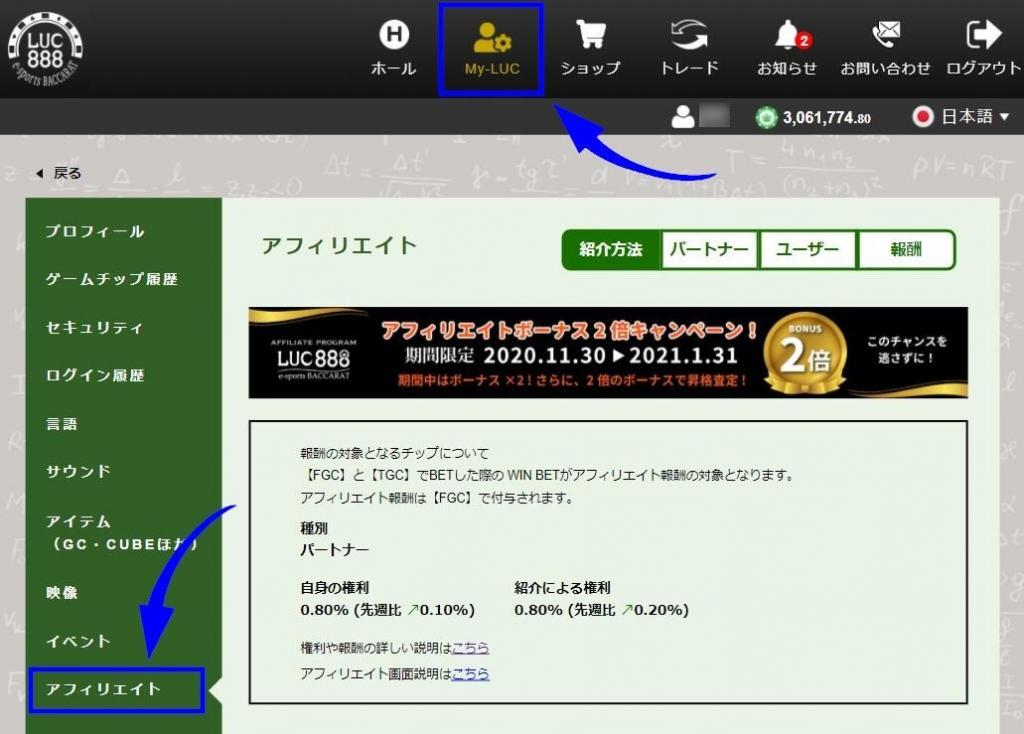Switch to the ユーザー tab
Image resolution: width=1024 pixels, height=734 pixels.
pyautogui.click(x=808, y=249)
